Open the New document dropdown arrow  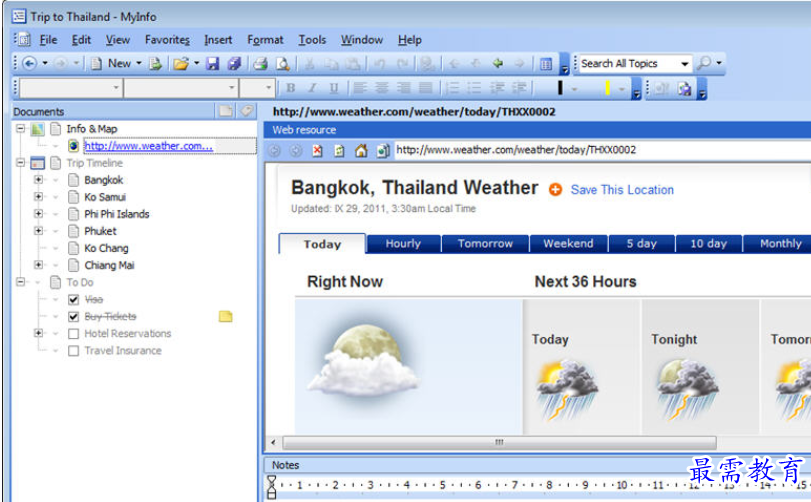click(139, 64)
